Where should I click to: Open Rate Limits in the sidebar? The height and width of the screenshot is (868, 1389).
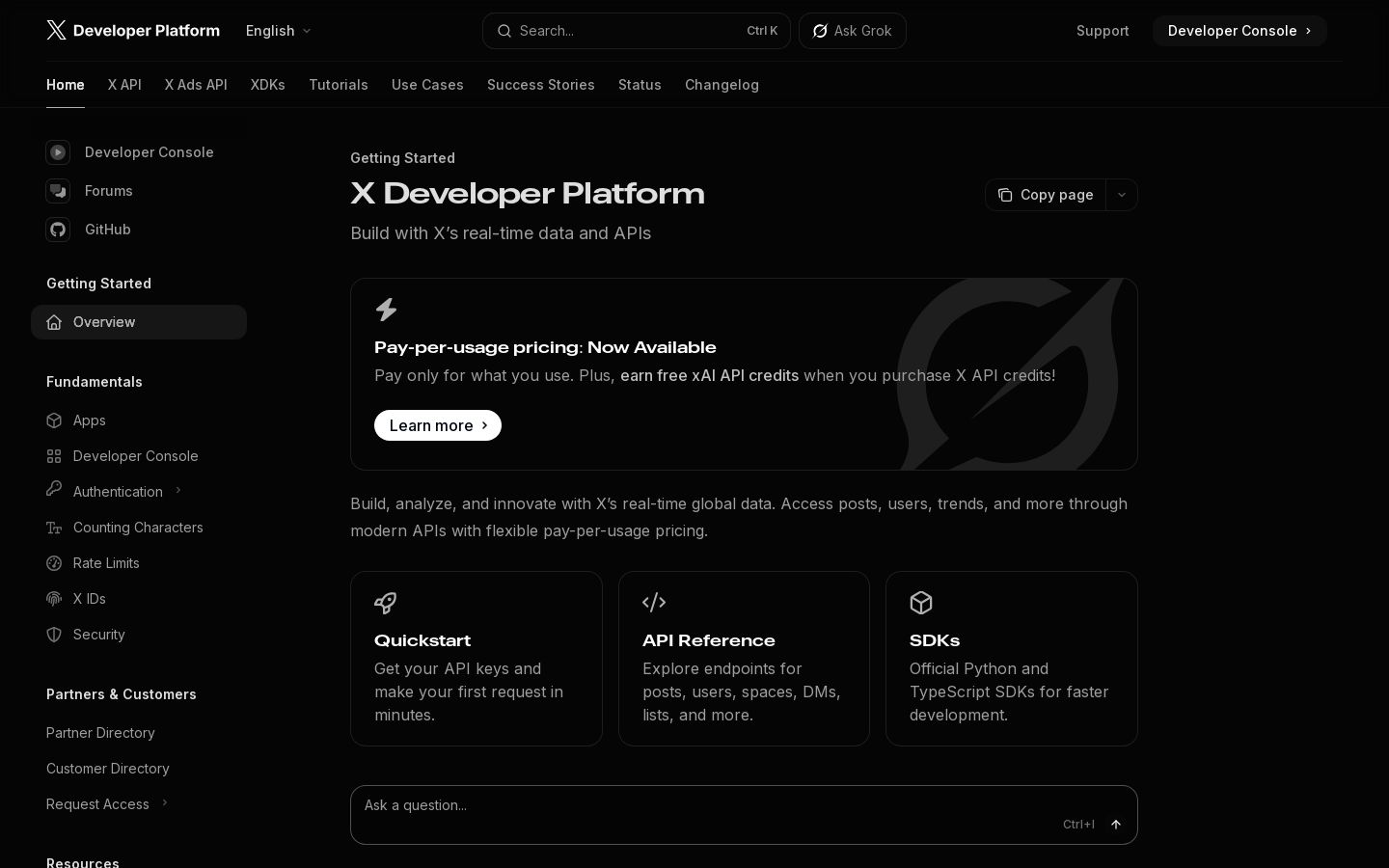point(139,563)
